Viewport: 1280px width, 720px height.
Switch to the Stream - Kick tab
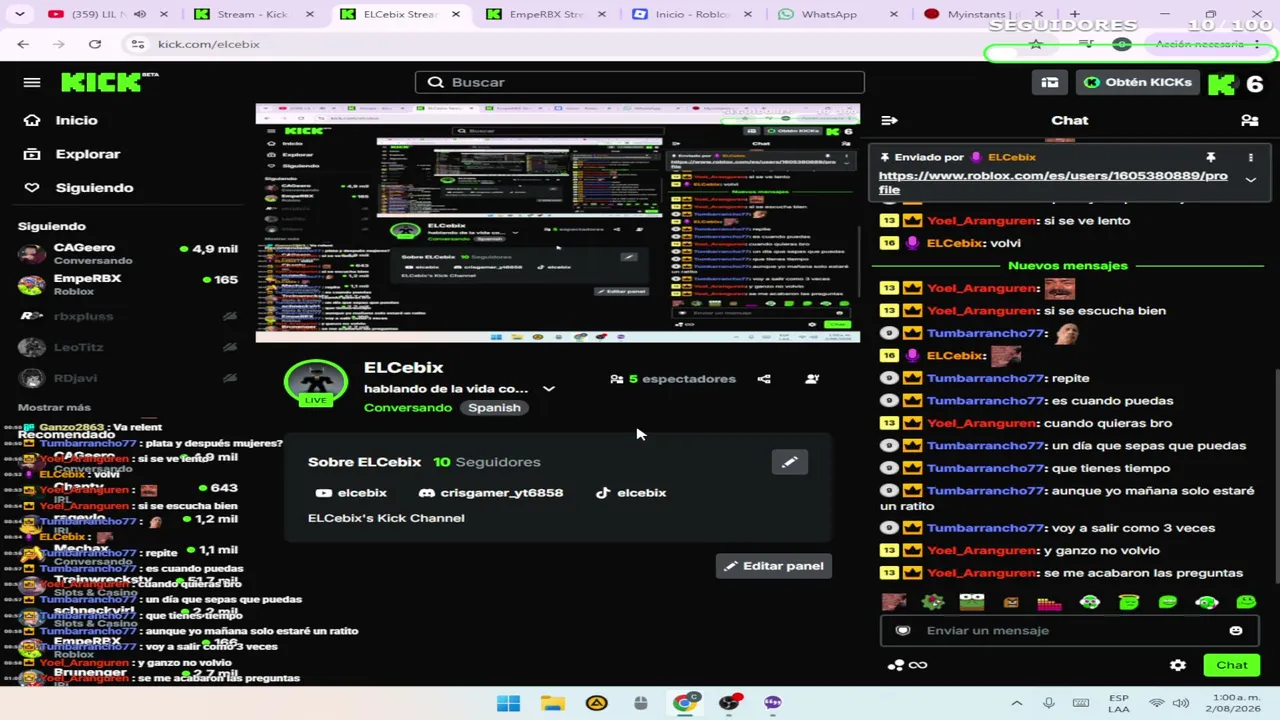(x=253, y=14)
